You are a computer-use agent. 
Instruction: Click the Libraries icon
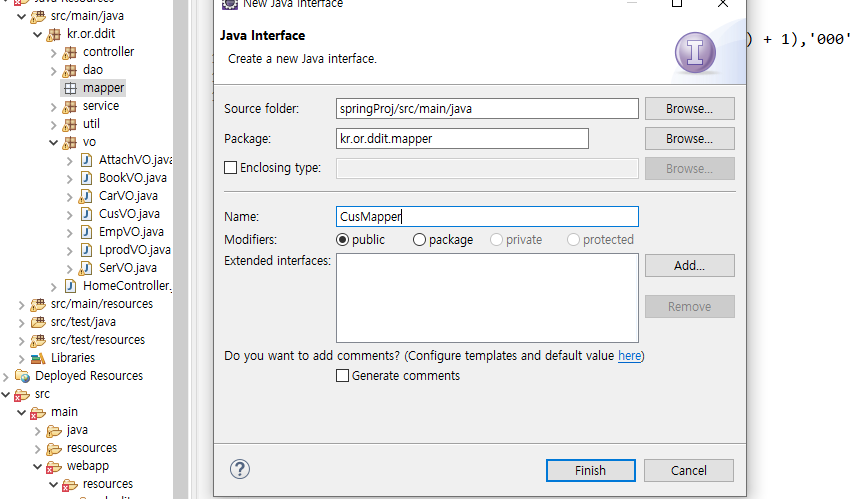pos(38,358)
